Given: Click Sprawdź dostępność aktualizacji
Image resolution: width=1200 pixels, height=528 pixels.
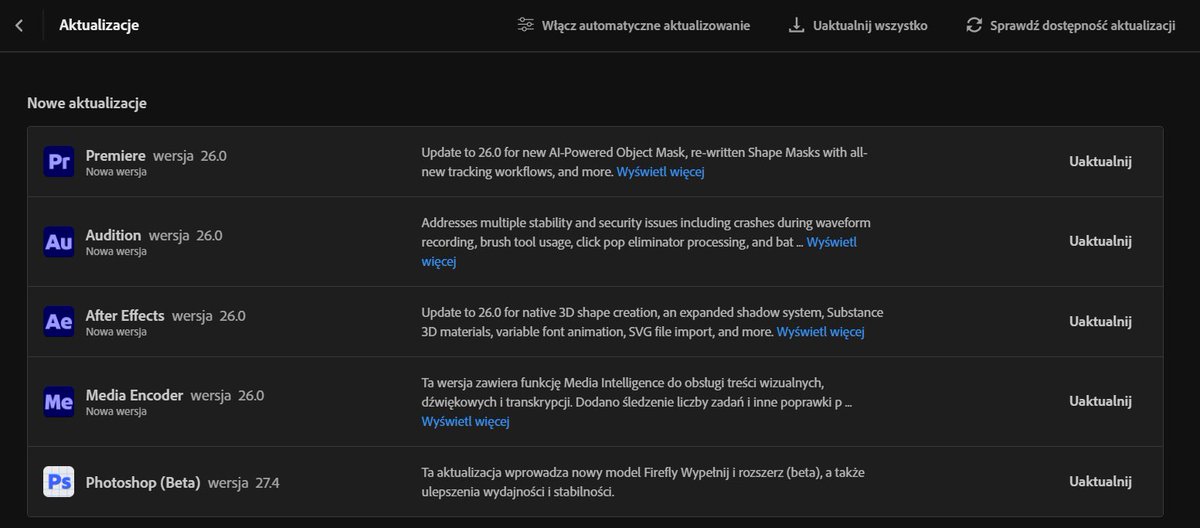Looking at the screenshot, I should 1071,25.
